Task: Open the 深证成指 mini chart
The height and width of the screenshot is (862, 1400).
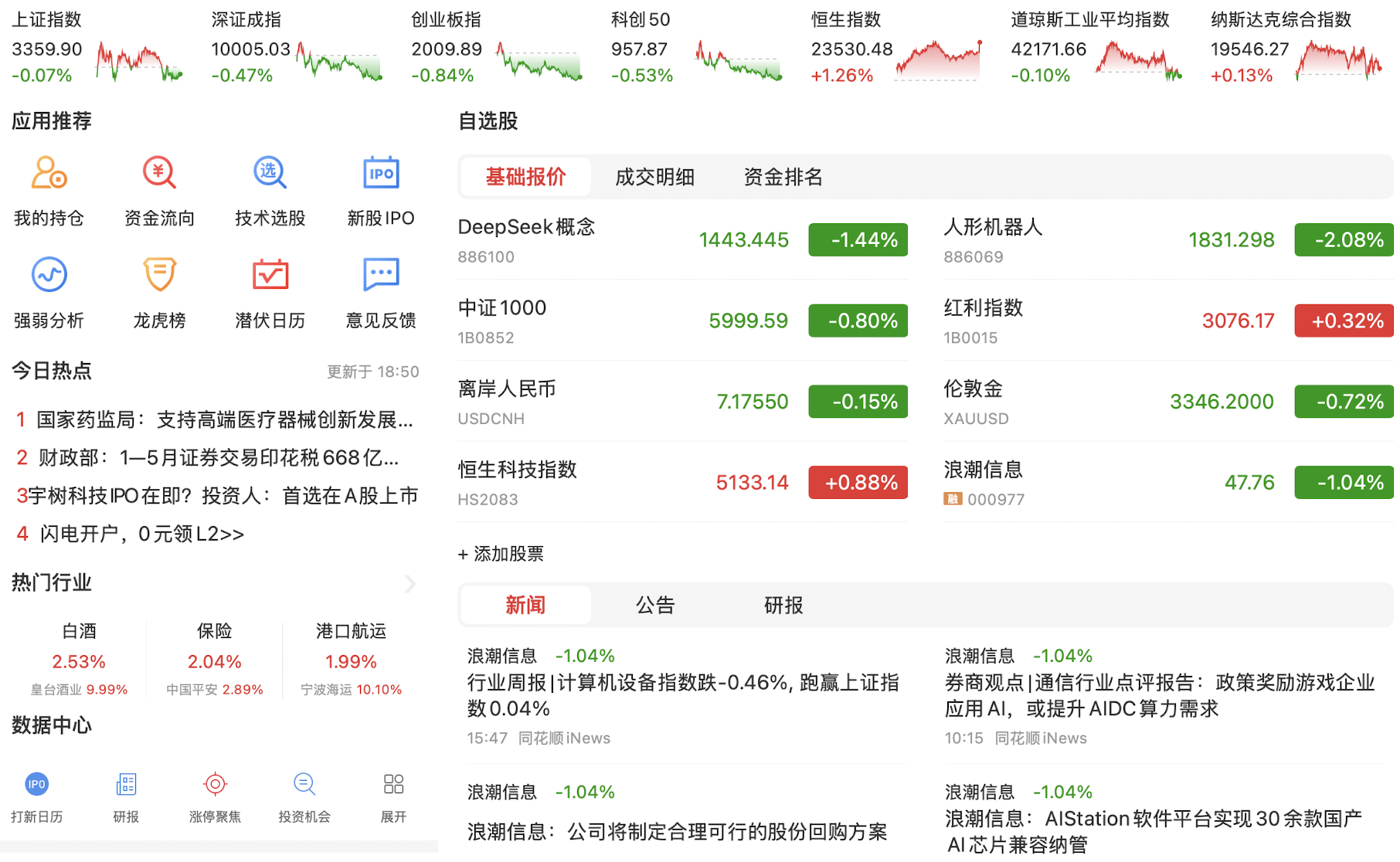Action: [x=339, y=62]
